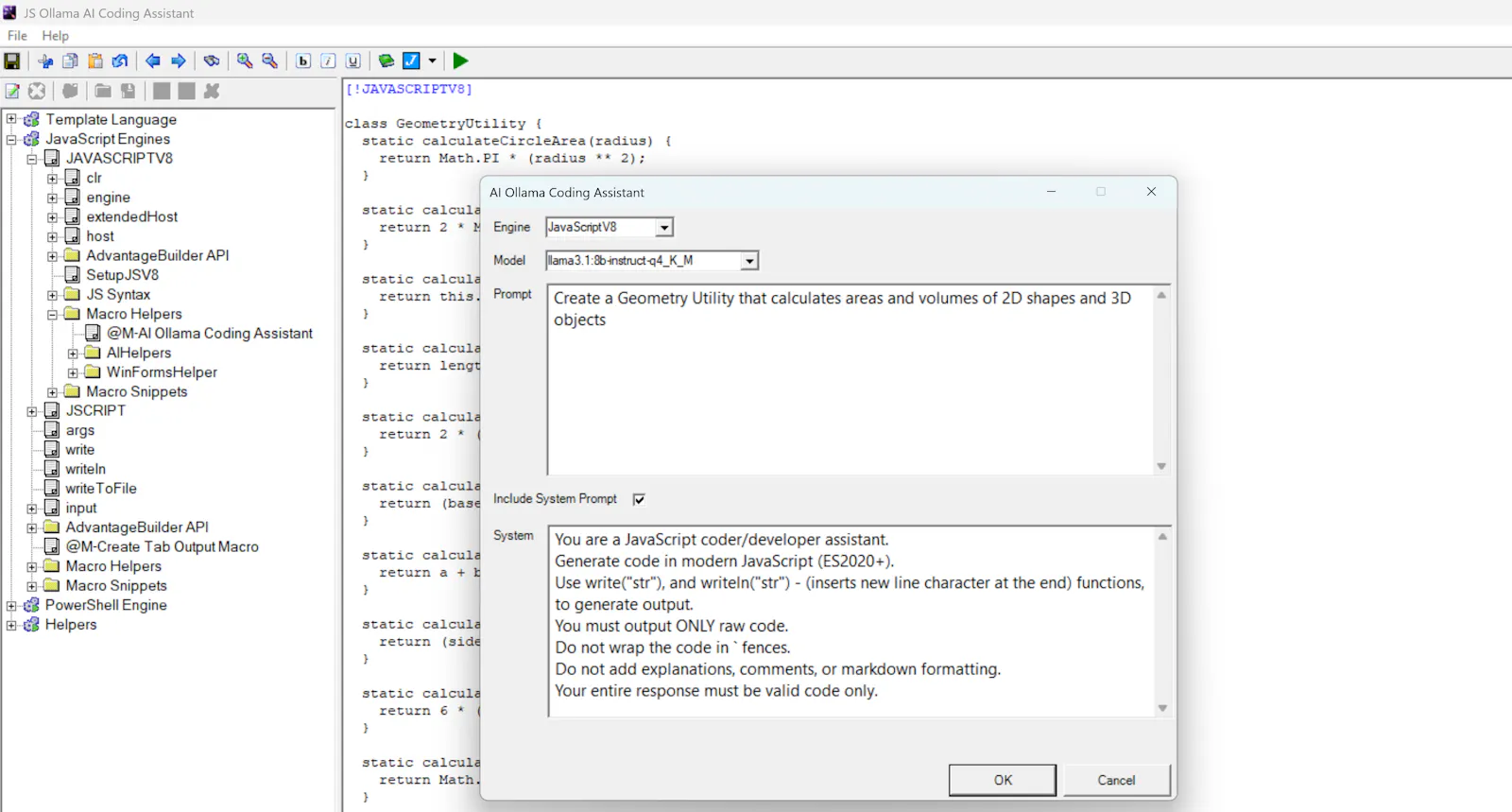The image size is (1512, 812).
Task: Select the @M-Create Tab Output Macro item
Action: tap(162, 546)
